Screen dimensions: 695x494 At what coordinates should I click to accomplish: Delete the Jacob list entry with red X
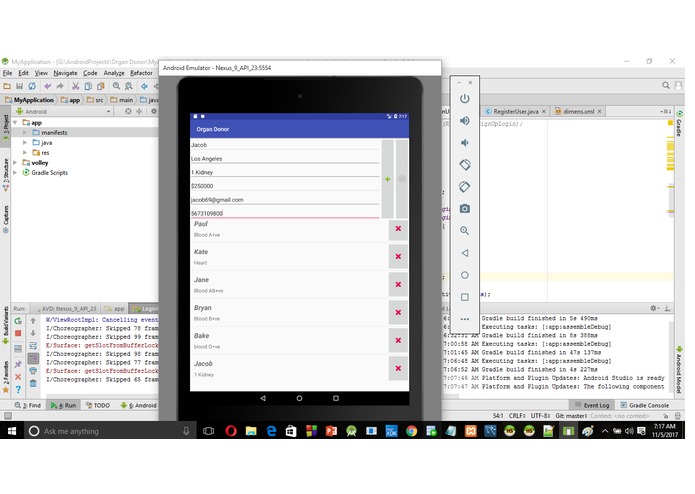[398, 368]
